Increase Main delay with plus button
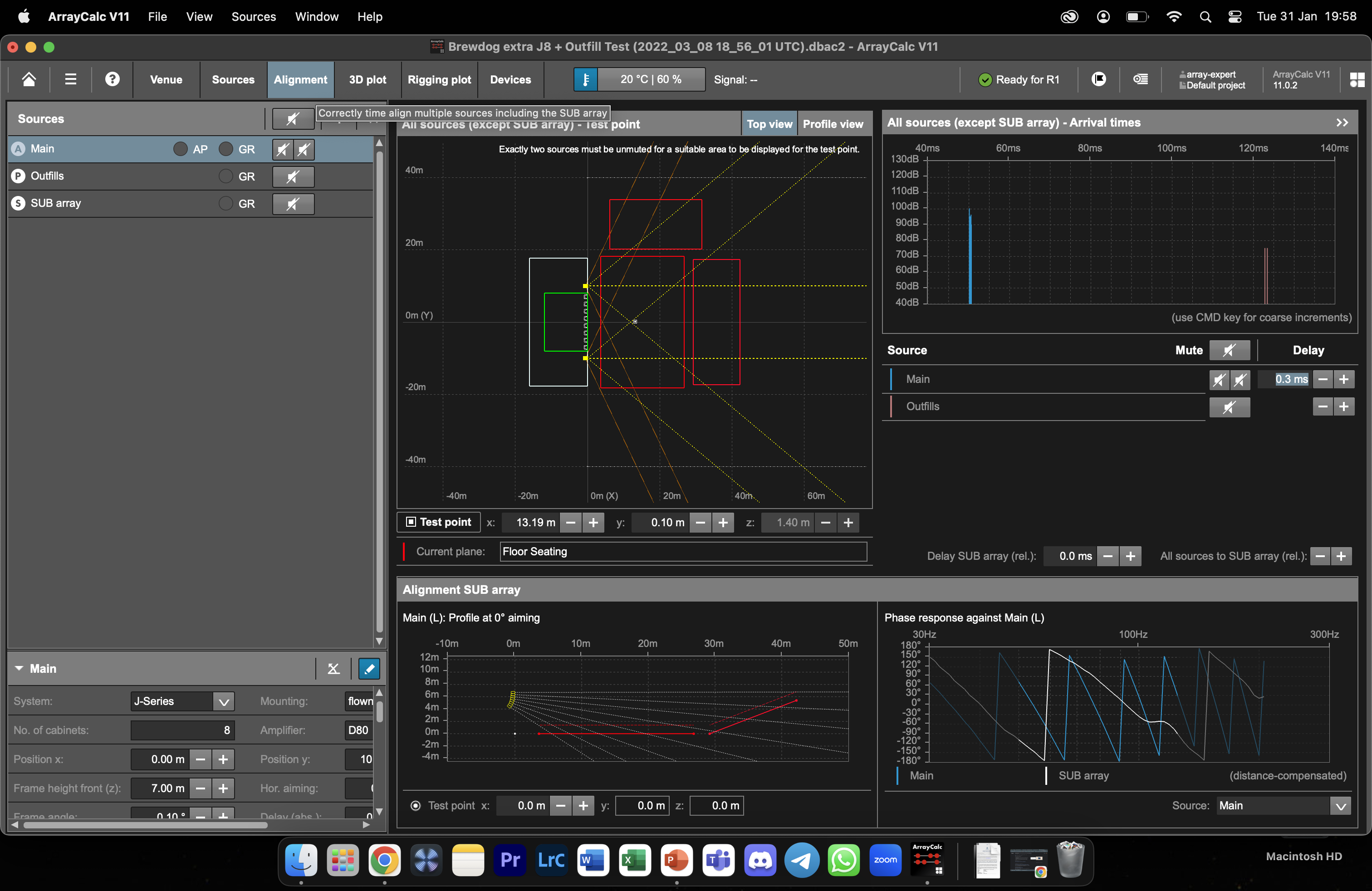This screenshot has width=1372, height=891. [1344, 379]
